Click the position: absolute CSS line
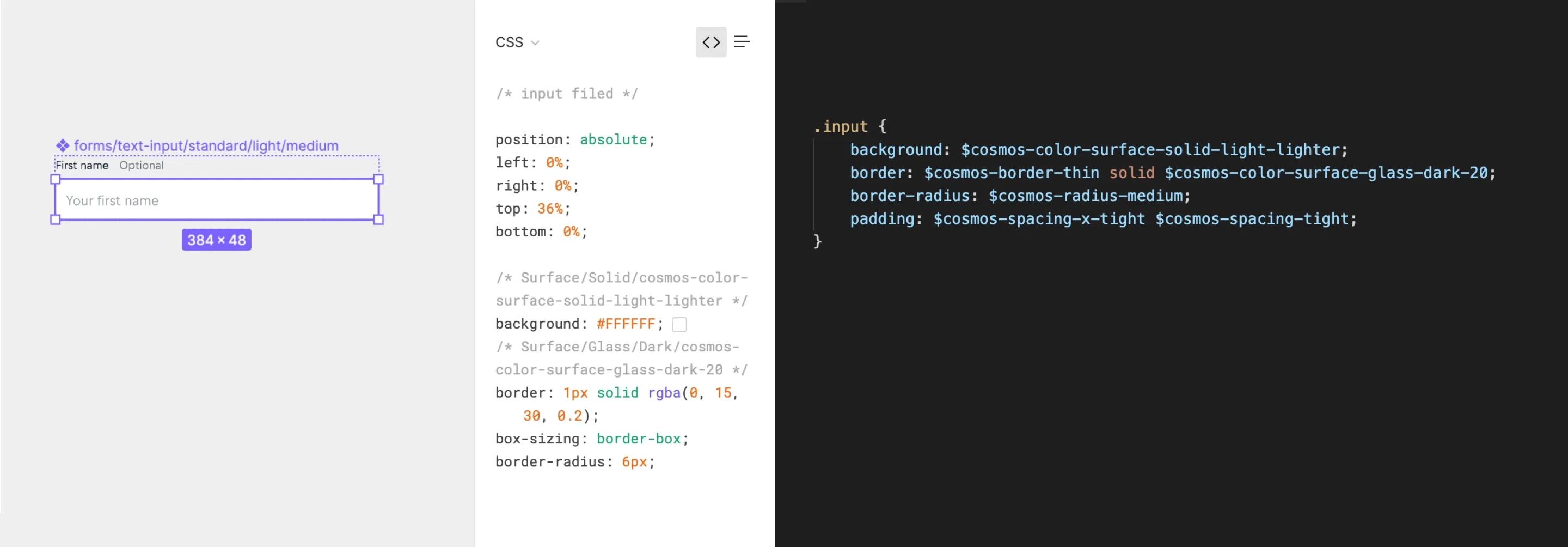The height and width of the screenshot is (547, 1568). 574,139
